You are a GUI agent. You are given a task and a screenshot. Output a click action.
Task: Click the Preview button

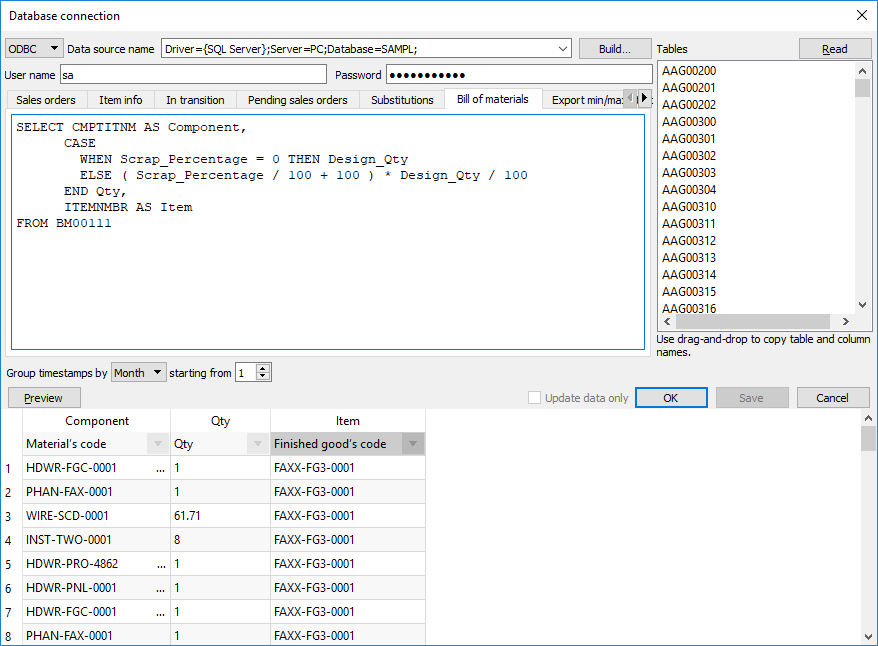(x=43, y=398)
